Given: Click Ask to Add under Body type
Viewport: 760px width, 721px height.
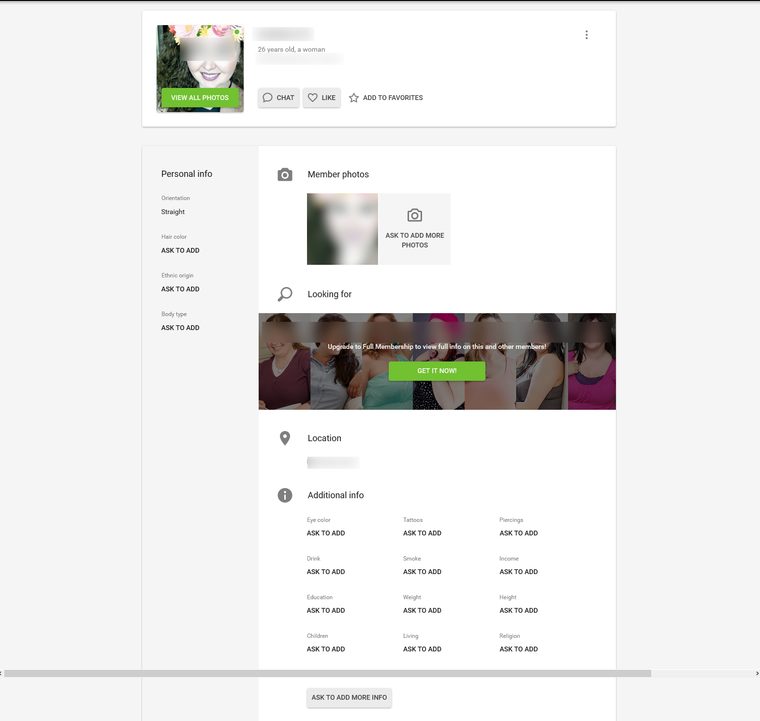Looking at the screenshot, I should [180, 328].
